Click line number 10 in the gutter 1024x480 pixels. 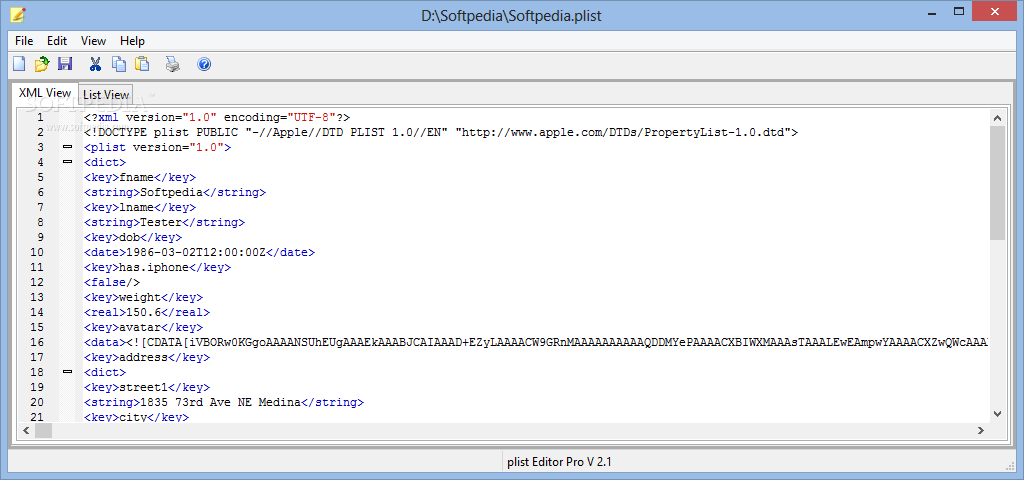(37, 252)
